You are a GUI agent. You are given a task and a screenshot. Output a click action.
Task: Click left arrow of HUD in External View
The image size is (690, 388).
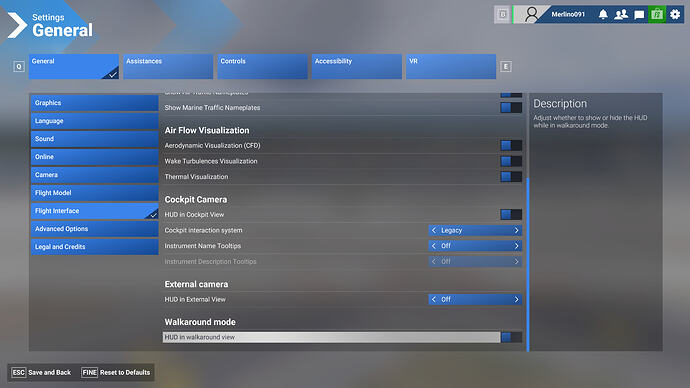(x=434, y=299)
